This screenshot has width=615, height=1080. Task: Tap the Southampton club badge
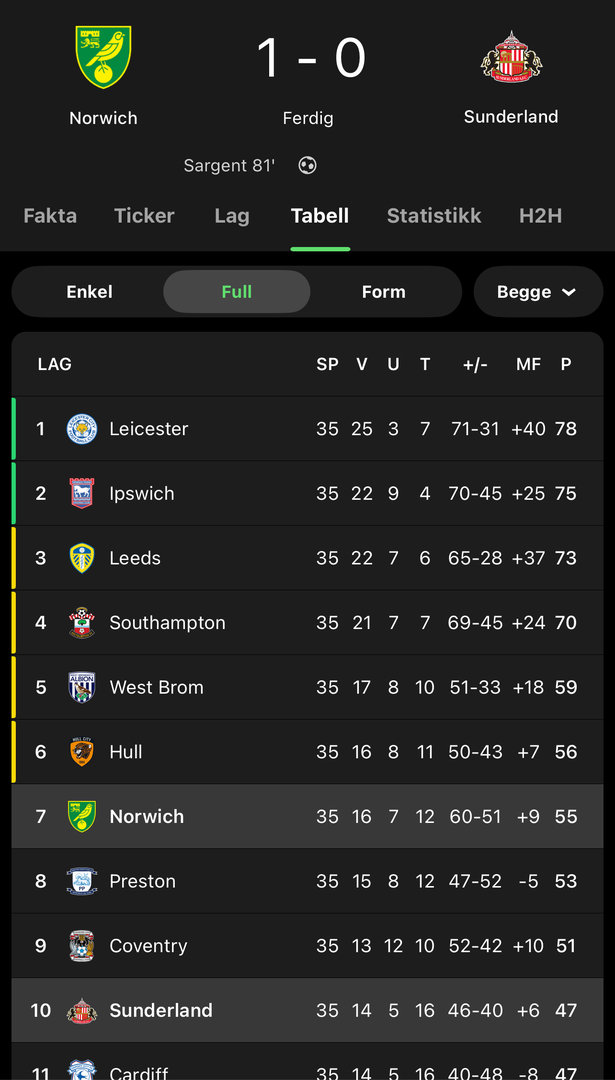tap(82, 623)
